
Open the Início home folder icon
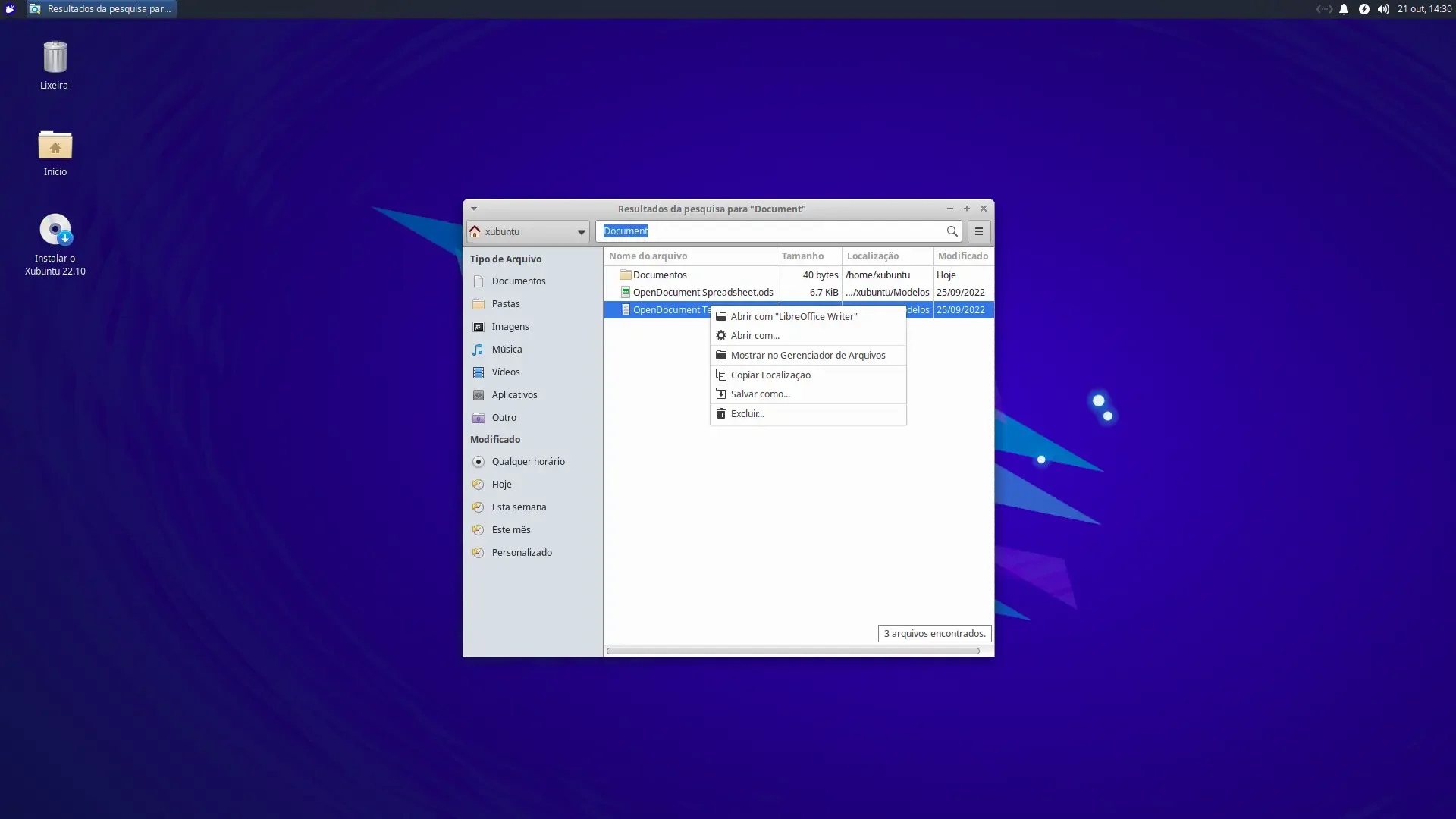point(55,145)
